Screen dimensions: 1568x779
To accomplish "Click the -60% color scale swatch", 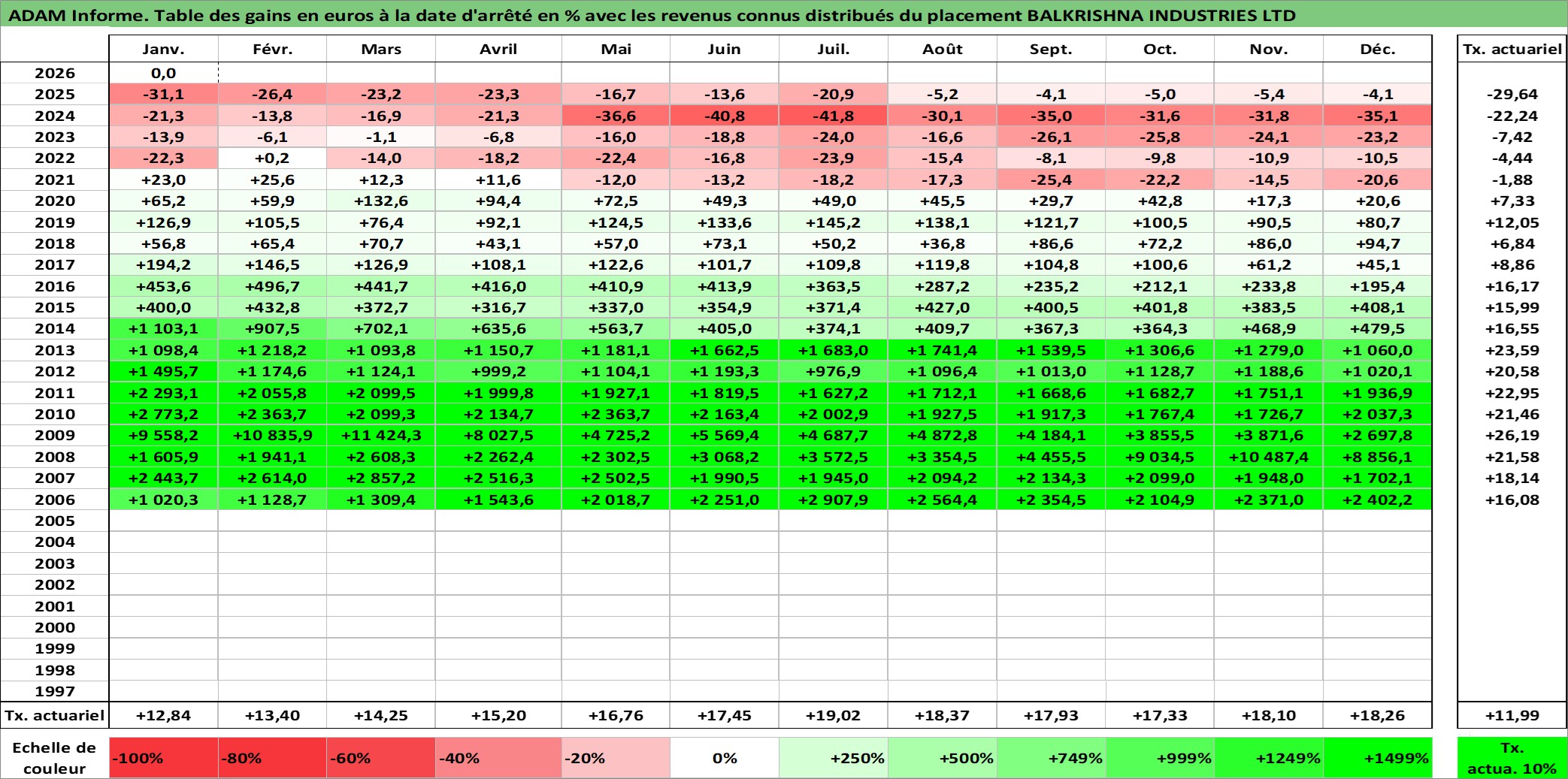I will pos(381,758).
